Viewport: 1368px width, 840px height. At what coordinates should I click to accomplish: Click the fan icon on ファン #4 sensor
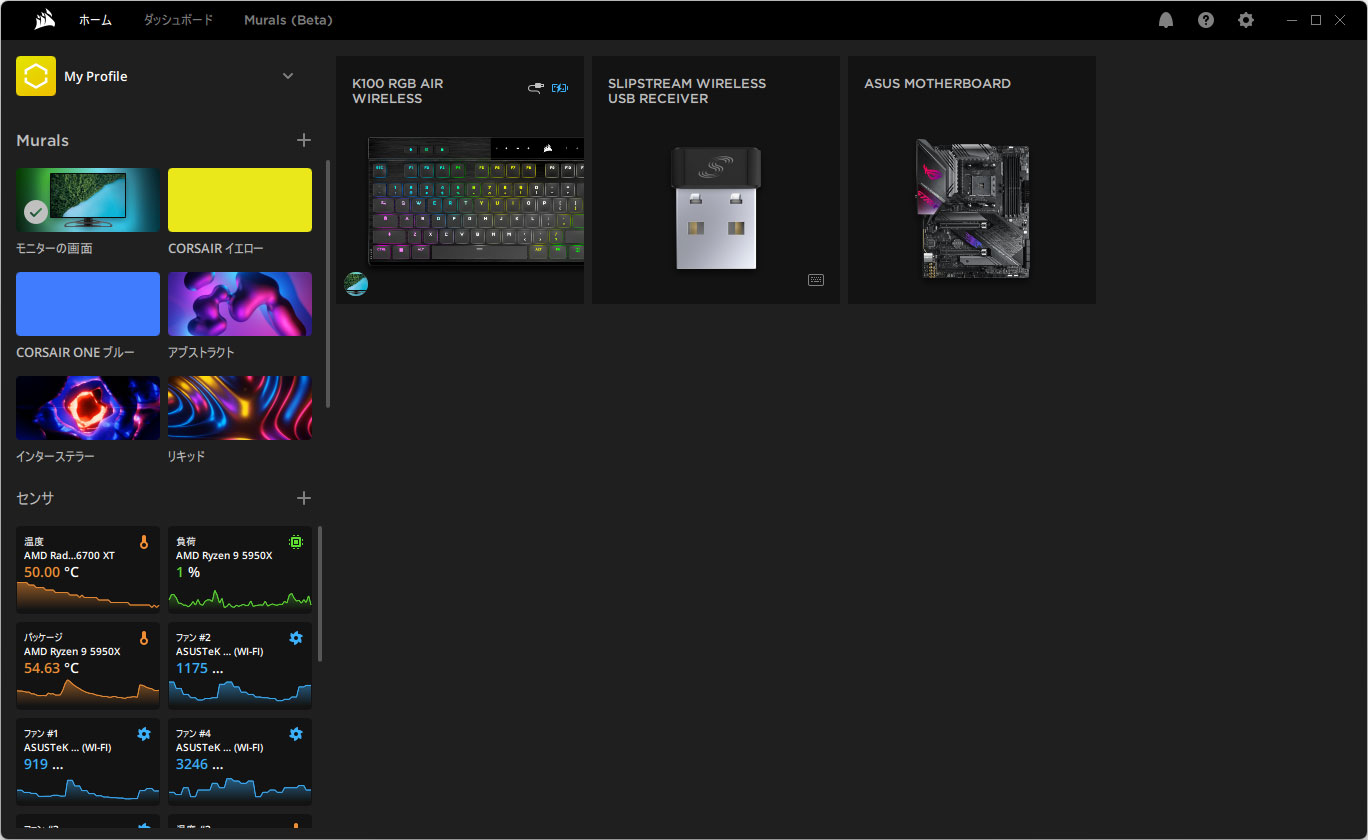[x=296, y=734]
